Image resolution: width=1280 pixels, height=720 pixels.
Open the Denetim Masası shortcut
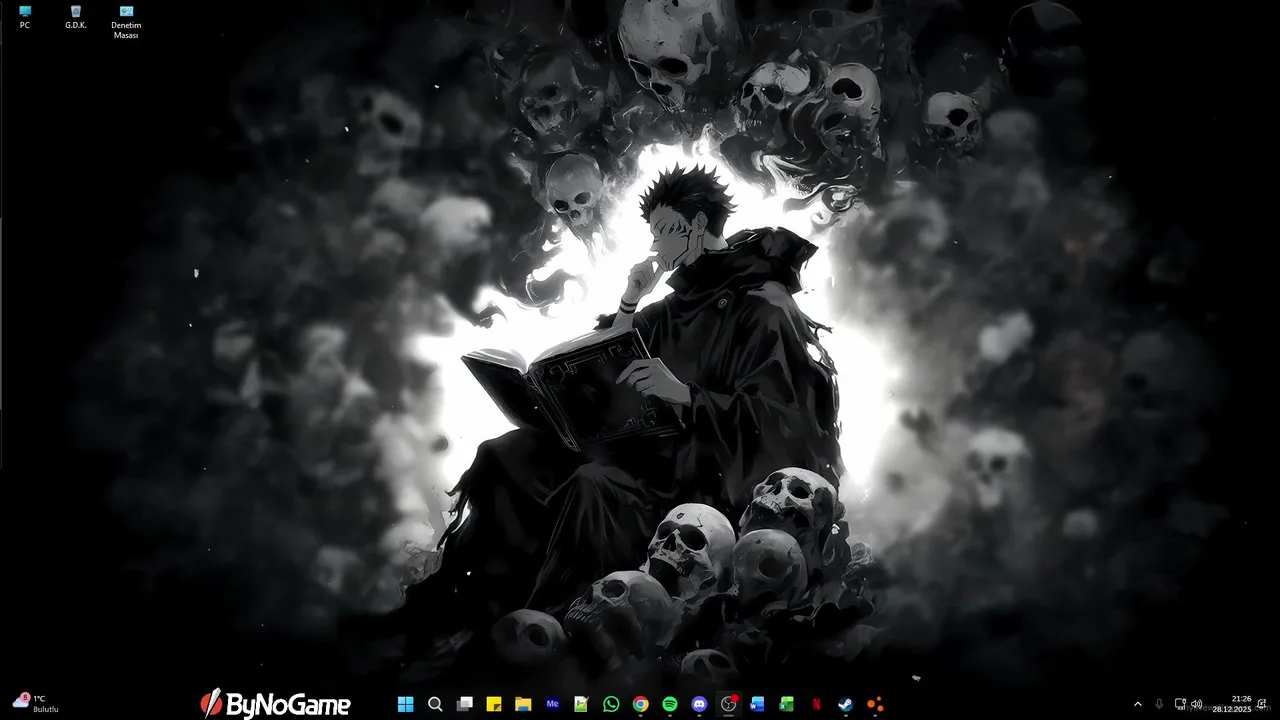[x=126, y=22]
